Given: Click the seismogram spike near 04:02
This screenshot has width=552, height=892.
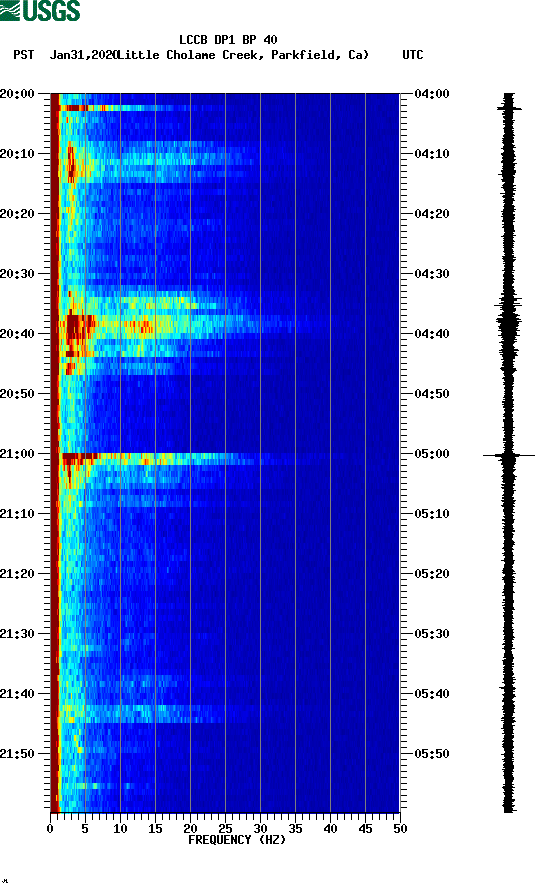Looking at the screenshot, I should (x=509, y=108).
